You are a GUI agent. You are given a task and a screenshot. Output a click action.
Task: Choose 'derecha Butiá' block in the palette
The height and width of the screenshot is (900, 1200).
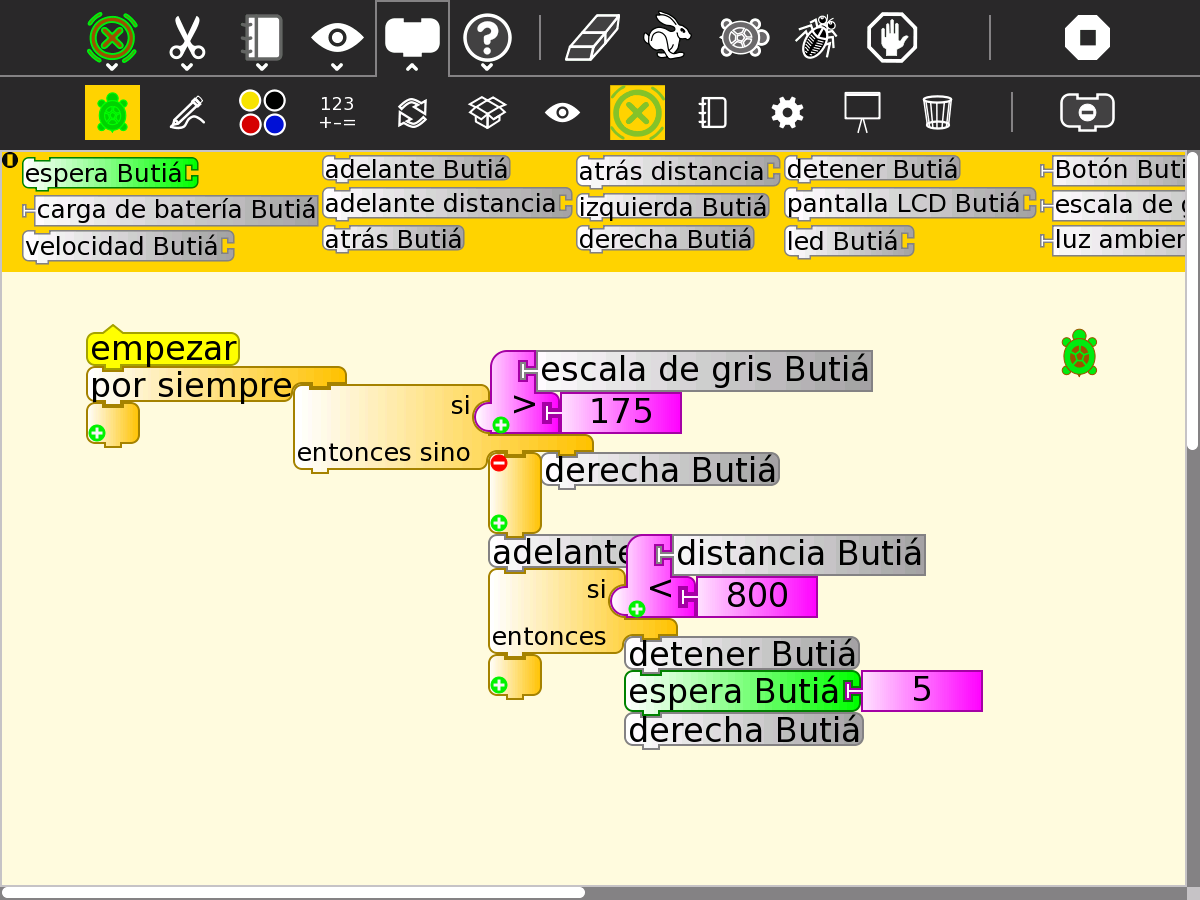[665, 239]
